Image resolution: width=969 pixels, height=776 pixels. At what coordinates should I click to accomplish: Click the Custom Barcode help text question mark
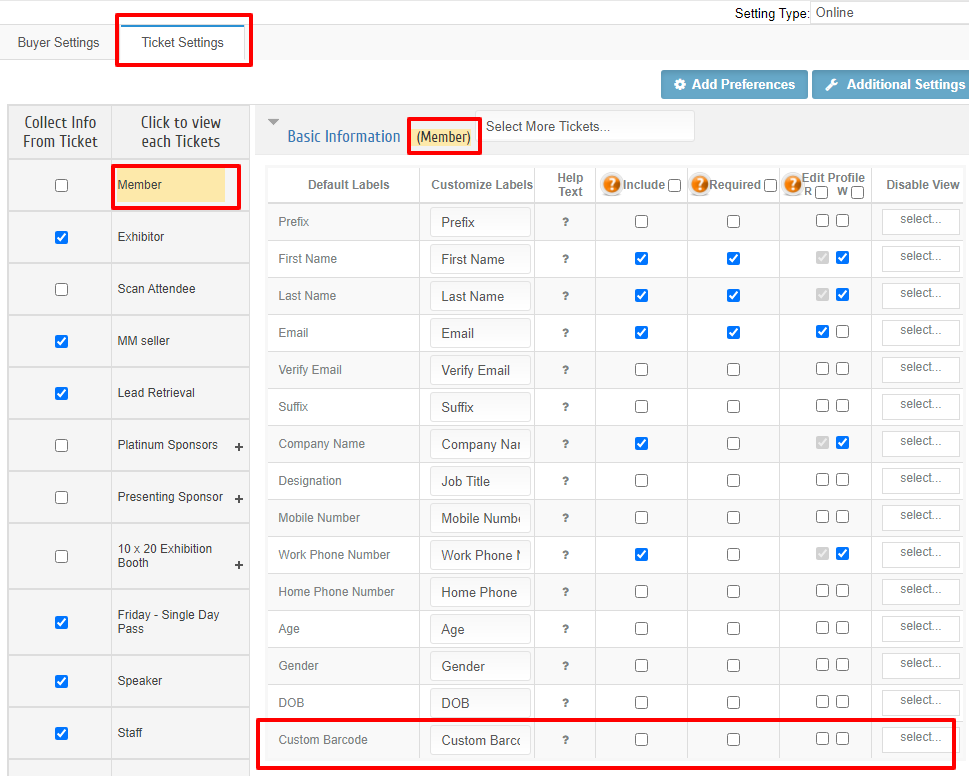565,740
